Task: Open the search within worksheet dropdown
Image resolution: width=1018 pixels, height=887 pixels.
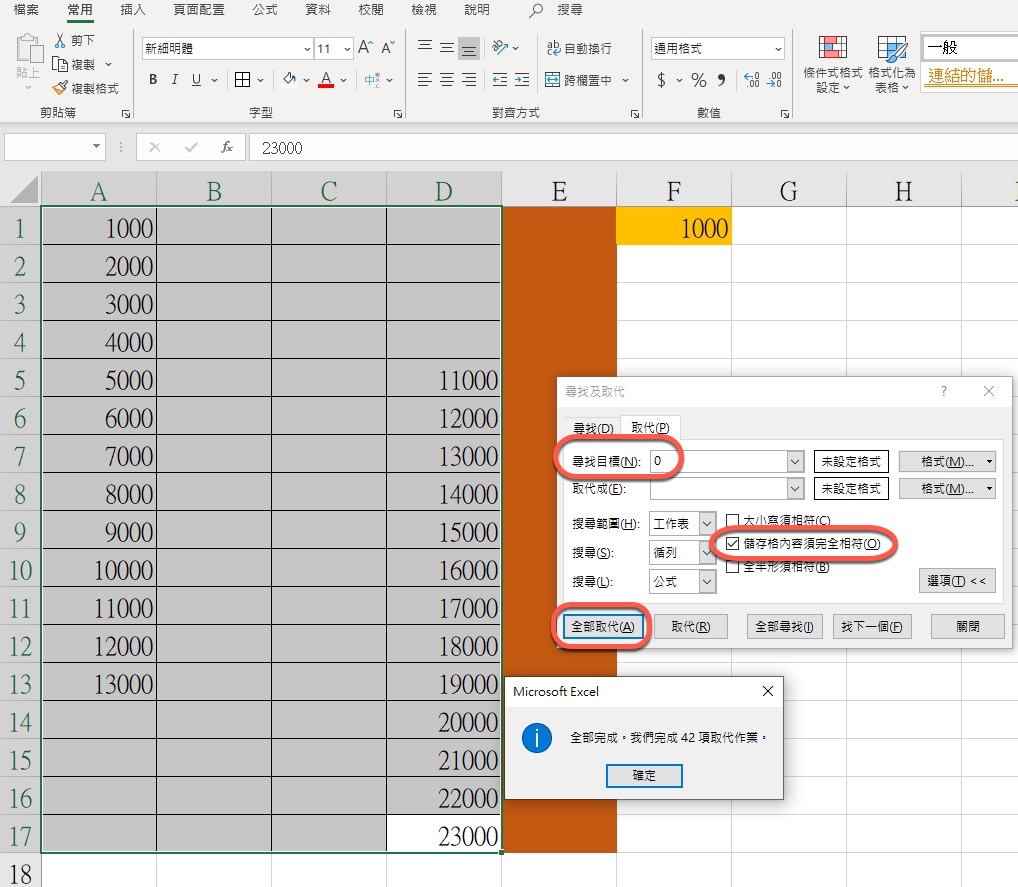Action: [707, 523]
